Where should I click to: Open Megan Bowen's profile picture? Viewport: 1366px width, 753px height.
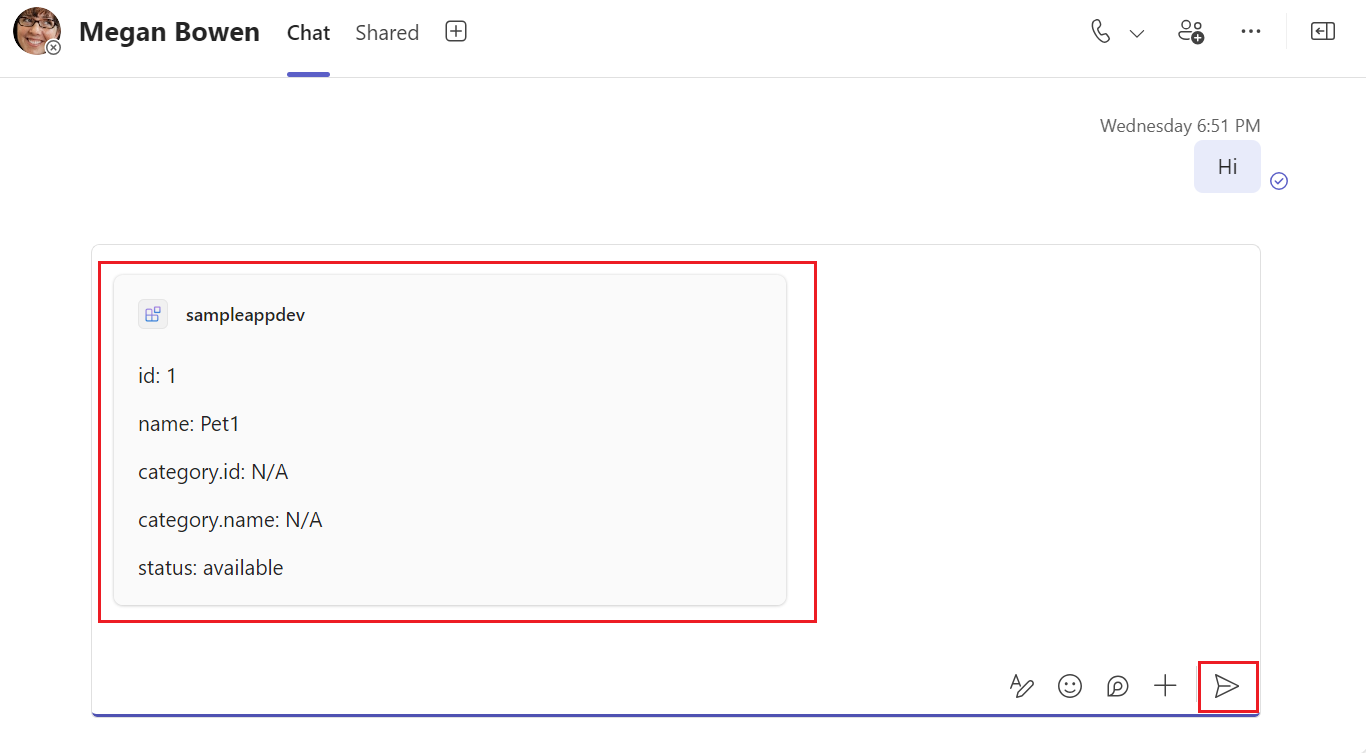[x=36, y=32]
